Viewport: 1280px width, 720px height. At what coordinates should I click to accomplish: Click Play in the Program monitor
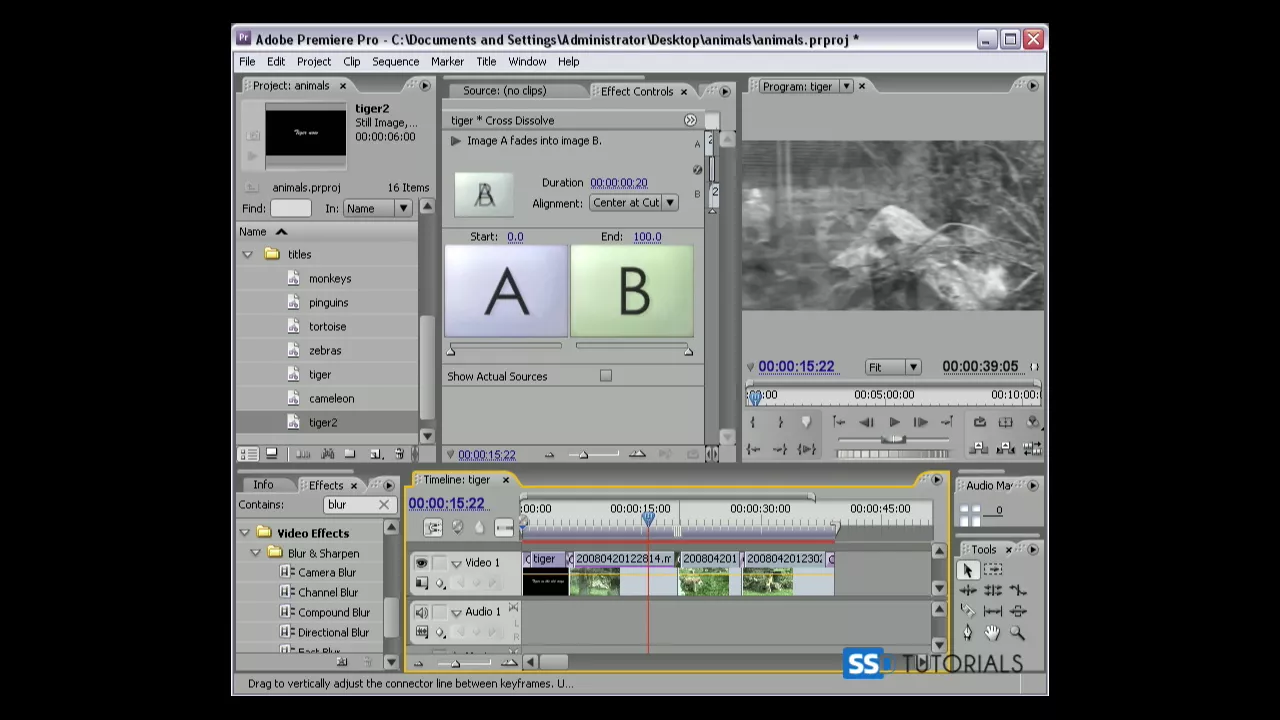[894, 422]
